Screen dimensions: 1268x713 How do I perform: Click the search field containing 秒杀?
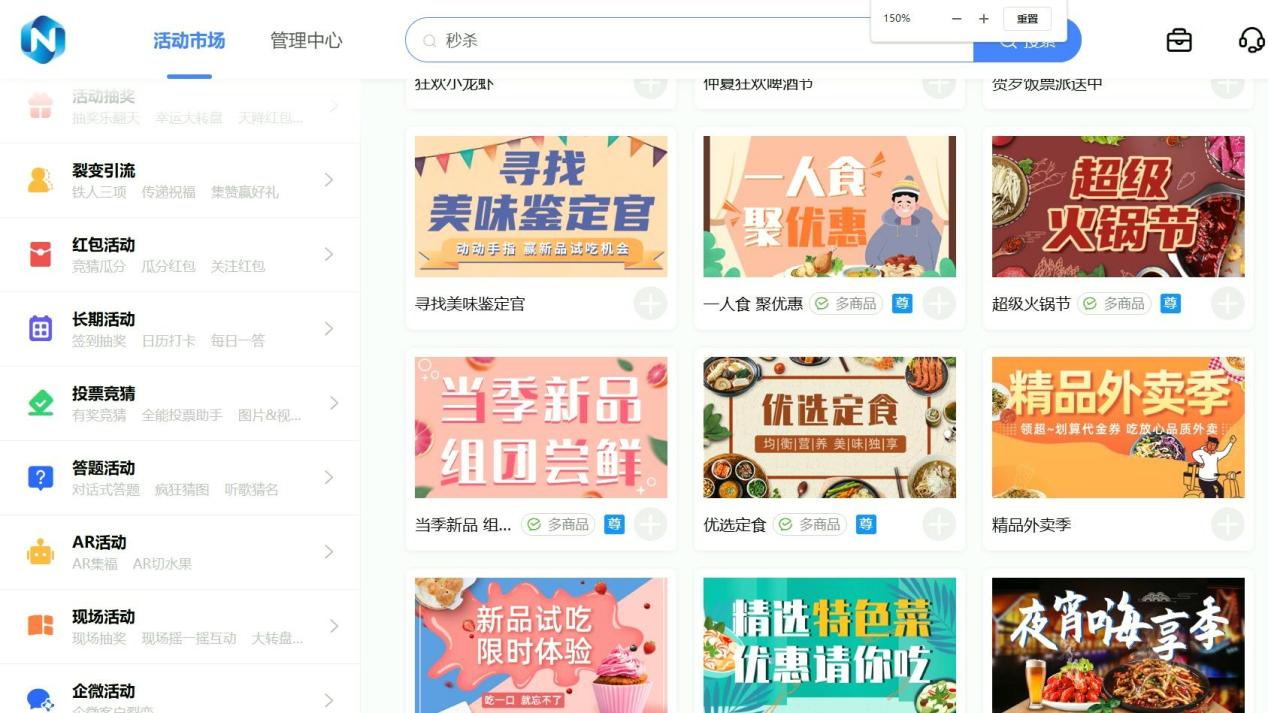point(690,41)
